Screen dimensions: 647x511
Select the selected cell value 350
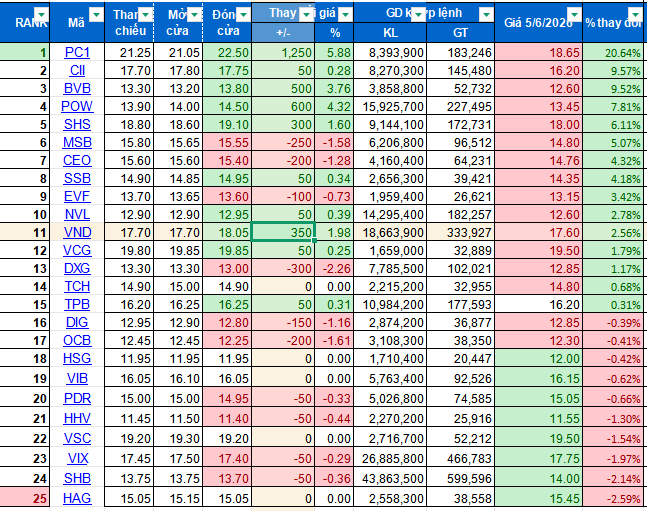click(283, 232)
